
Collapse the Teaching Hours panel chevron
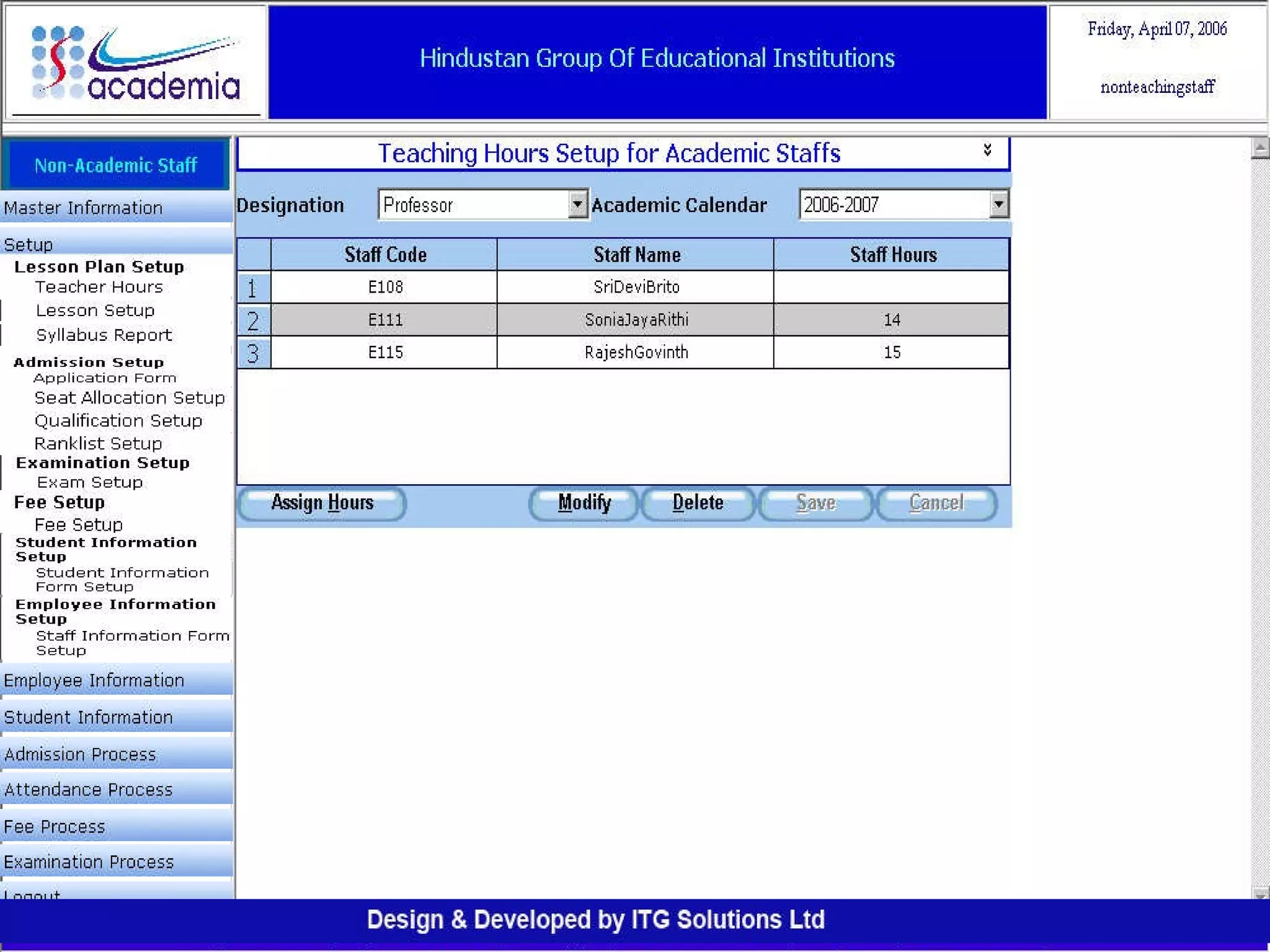[x=987, y=151]
